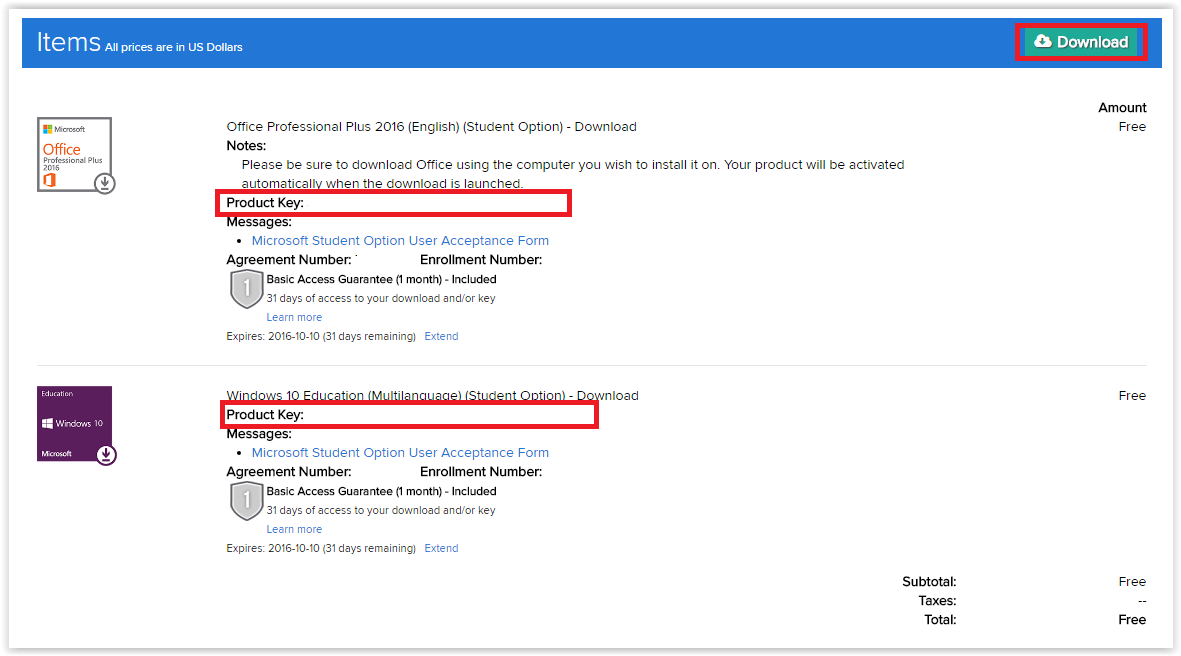Click the Taxes label
Image resolution: width=1181 pixels, height=656 pixels.
[x=937, y=601]
